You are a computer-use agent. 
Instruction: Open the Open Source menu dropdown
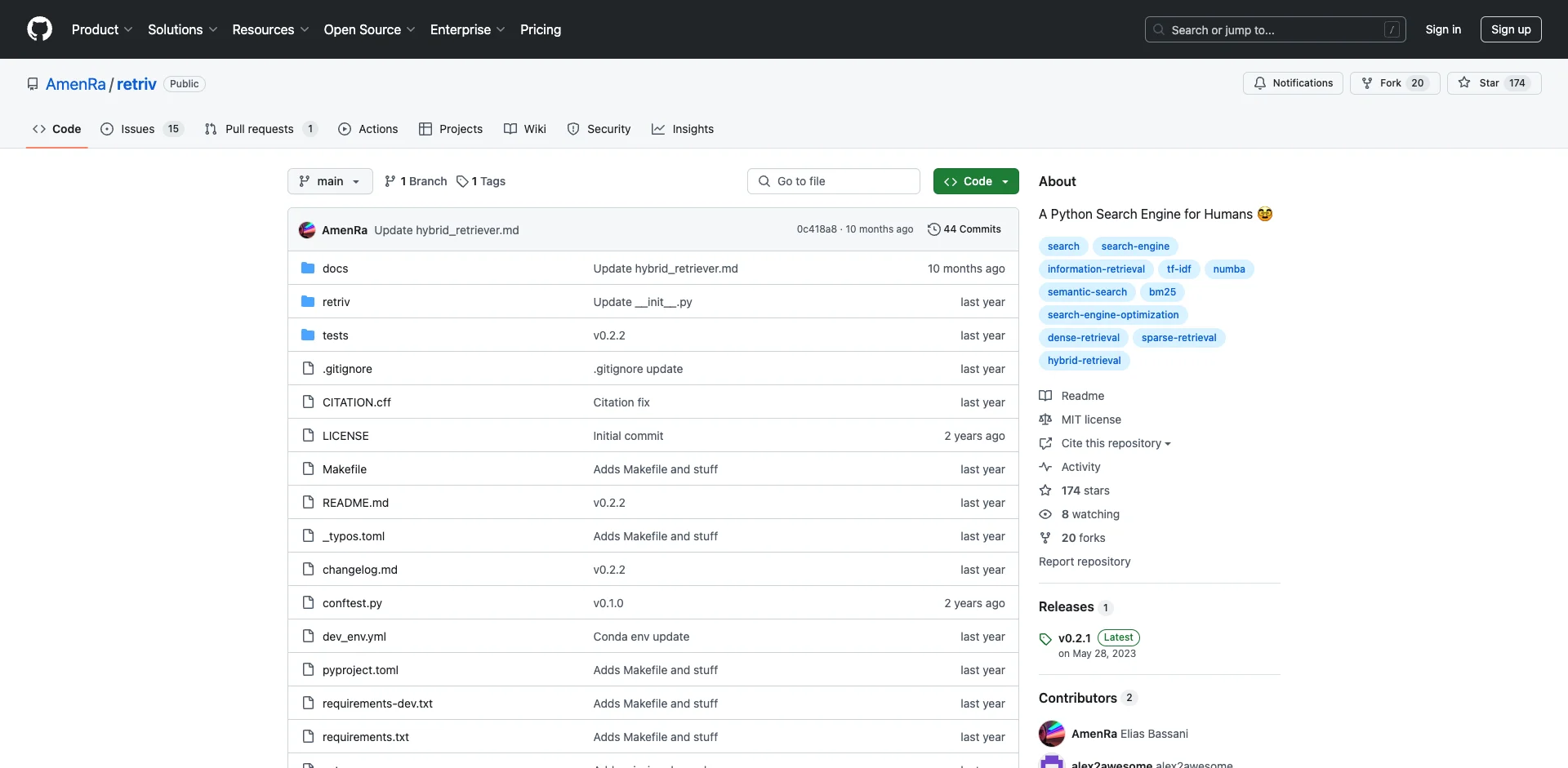click(370, 29)
